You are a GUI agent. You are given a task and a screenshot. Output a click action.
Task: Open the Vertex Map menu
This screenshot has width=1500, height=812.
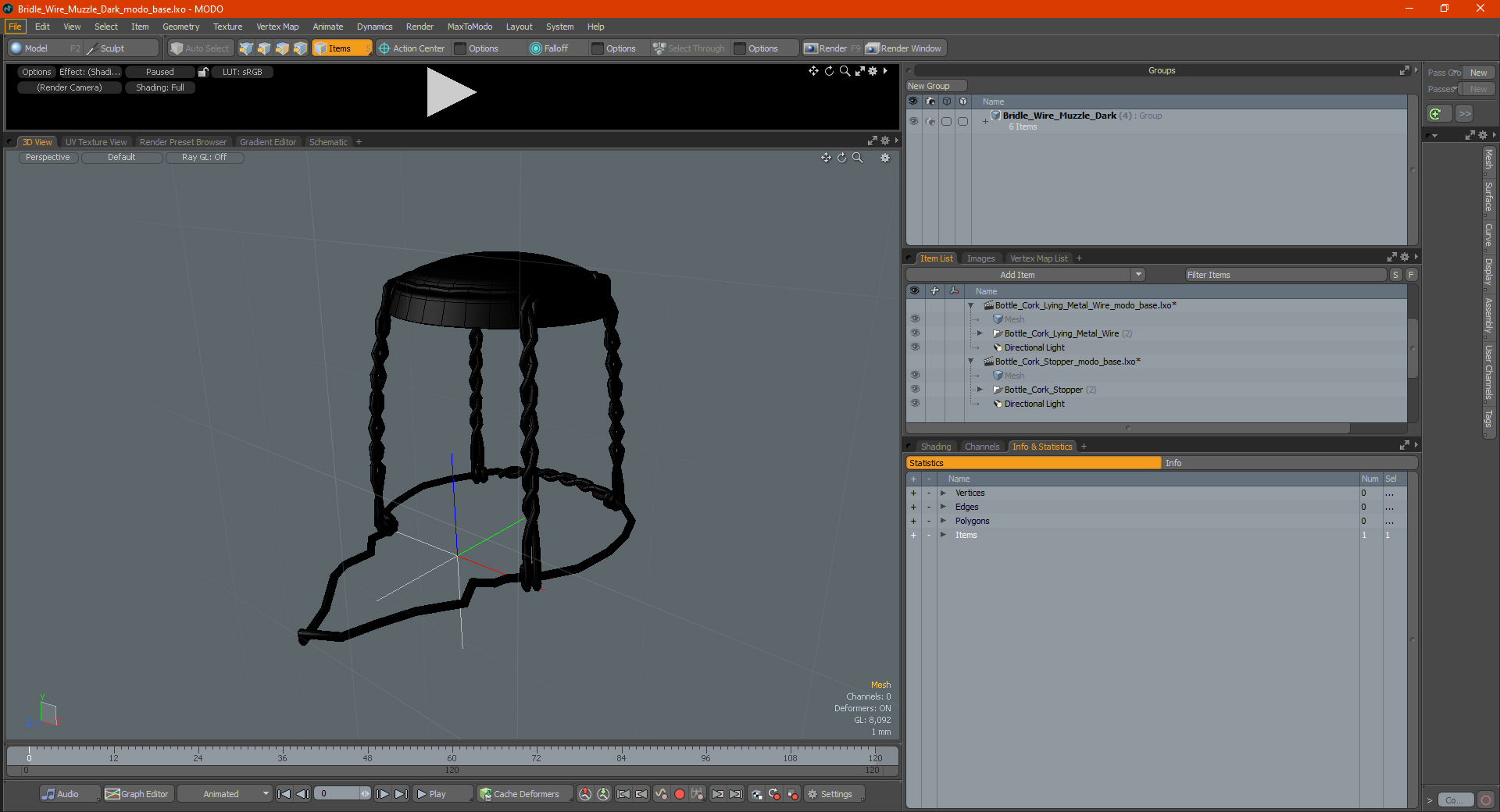[x=277, y=27]
